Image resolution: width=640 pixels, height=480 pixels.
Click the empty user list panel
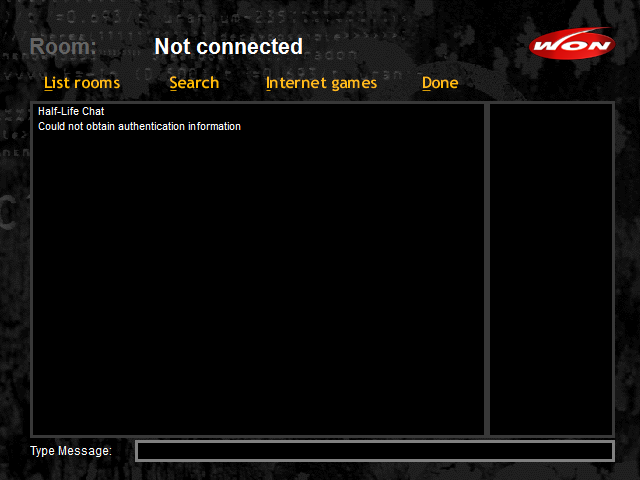click(x=551, y=269)
